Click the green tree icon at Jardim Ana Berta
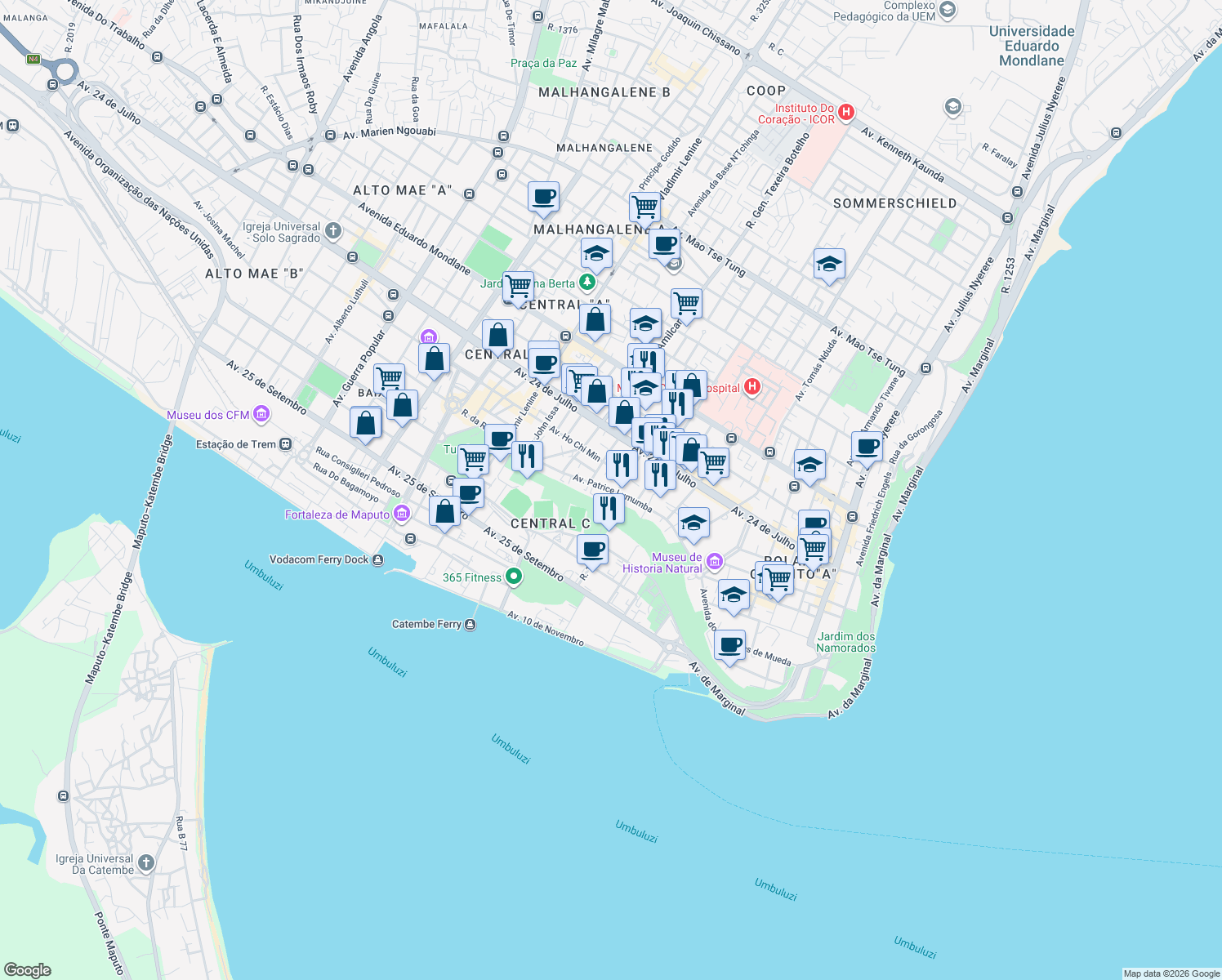Image resolution: width=1222 pixels, height=980 pixels. pos(585,283)
